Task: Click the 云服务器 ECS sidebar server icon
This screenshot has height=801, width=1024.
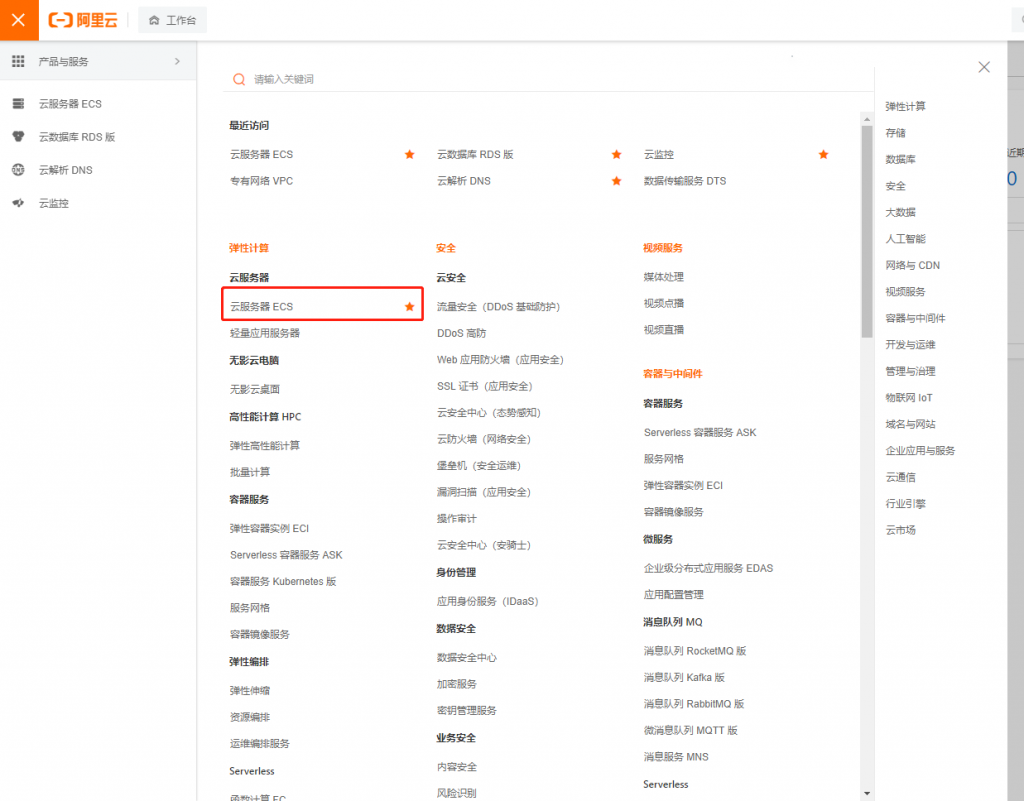Action: pyautogui.click(x=18, y=104)
